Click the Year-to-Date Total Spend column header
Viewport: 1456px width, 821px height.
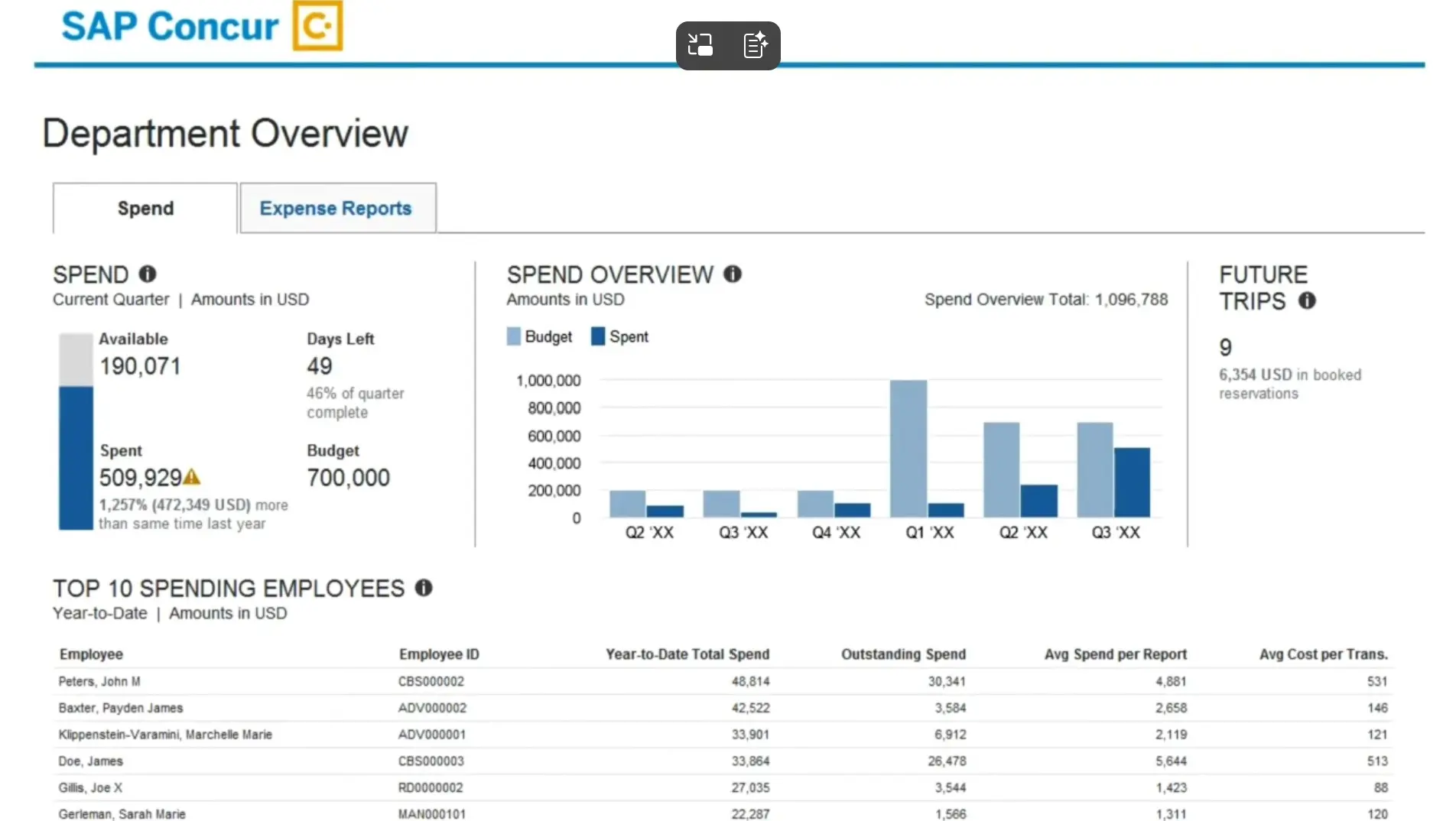(x=687, y=654)
